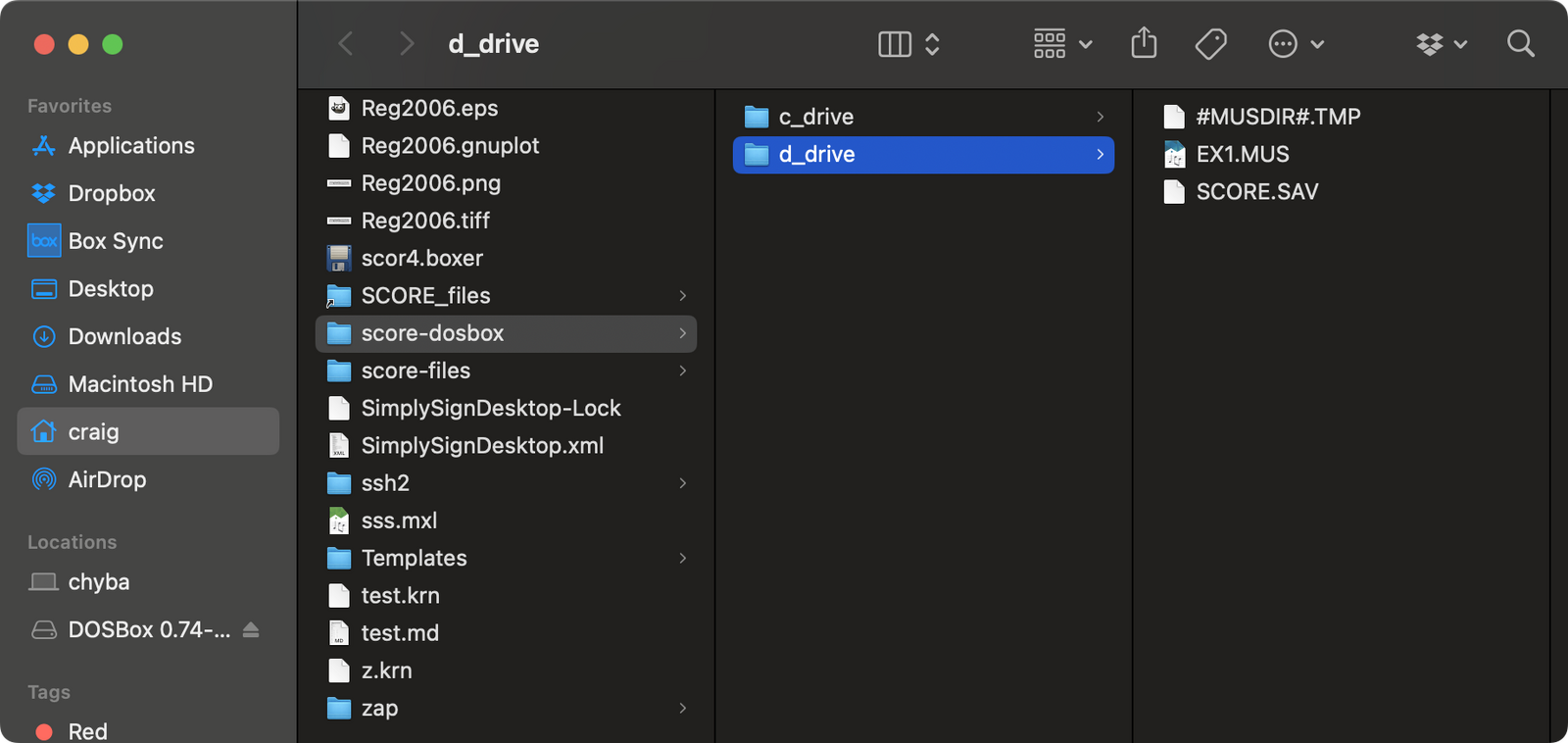Screen dimensions: 1568x743
Task: Select Applications in Favorites sidebar
Action: tap(131, 146)
